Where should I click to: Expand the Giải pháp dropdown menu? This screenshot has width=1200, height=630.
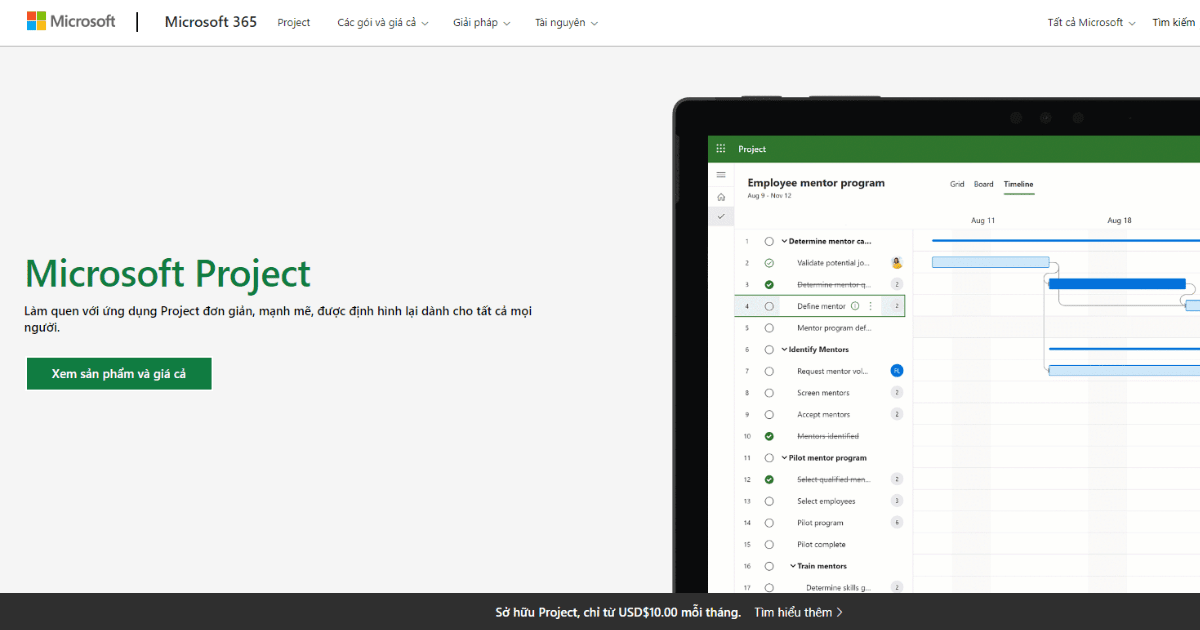(x=481, y=22)
